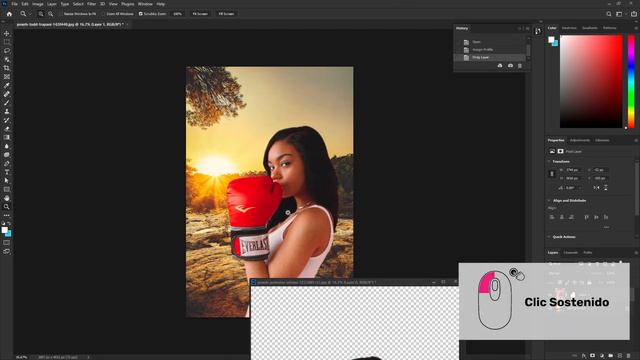Choose Zoom Out mode in options bar

point(51,14)
